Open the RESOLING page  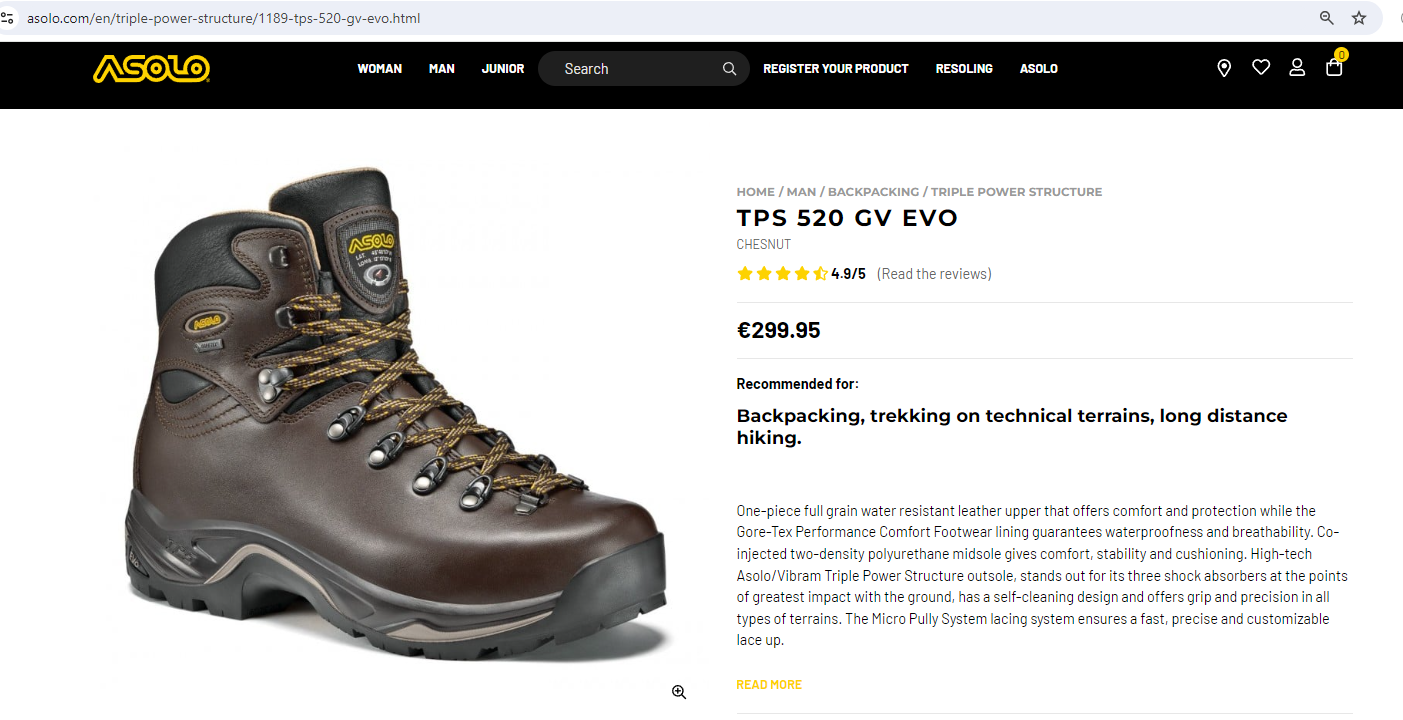[x=964, y=69]
